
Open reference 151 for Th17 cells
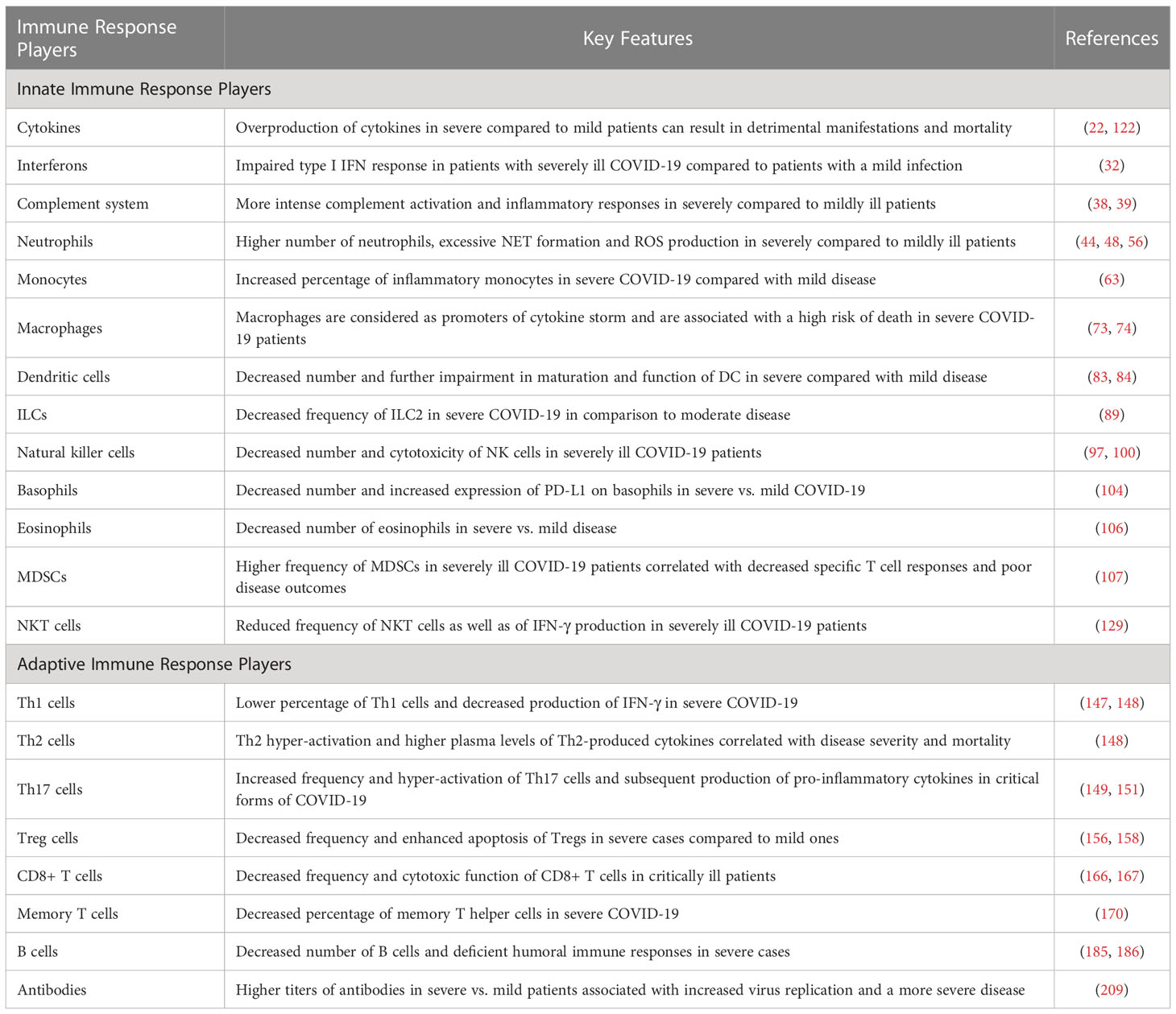click(1128, 790)
